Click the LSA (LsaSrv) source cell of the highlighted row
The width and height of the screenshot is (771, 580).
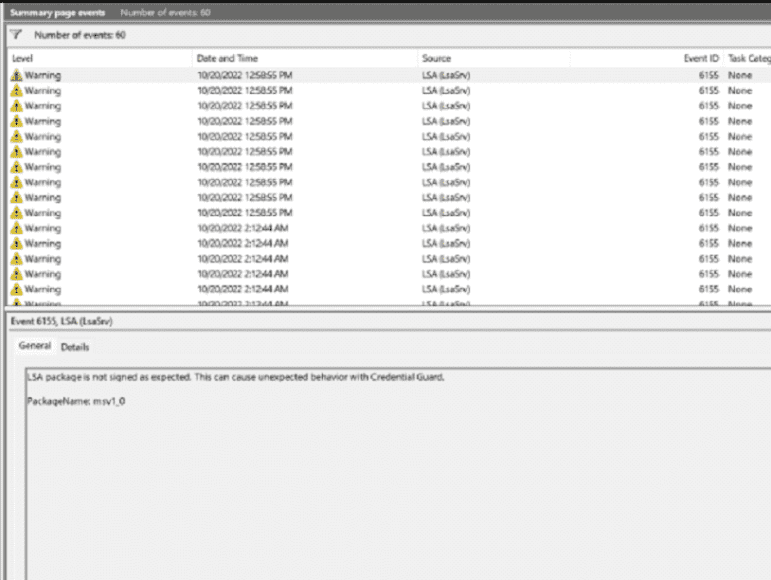[445, 75]
